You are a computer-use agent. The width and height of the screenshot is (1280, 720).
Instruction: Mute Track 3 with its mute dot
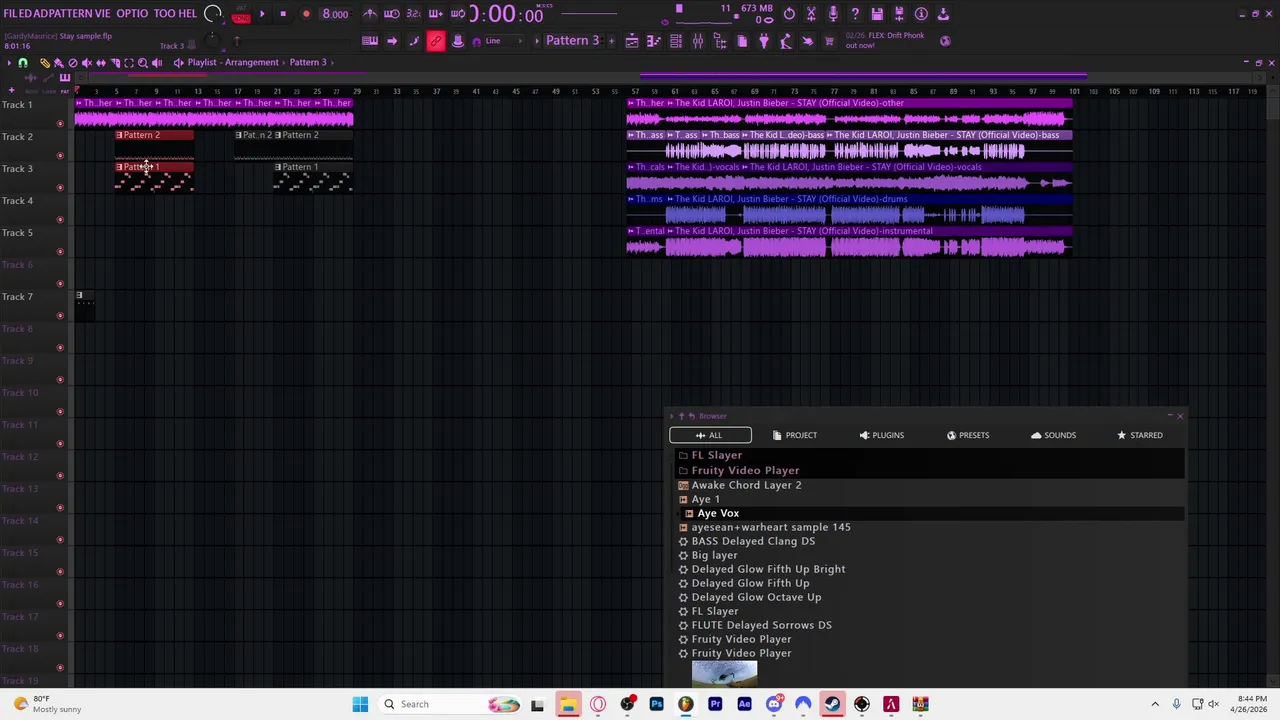point(60,187)
